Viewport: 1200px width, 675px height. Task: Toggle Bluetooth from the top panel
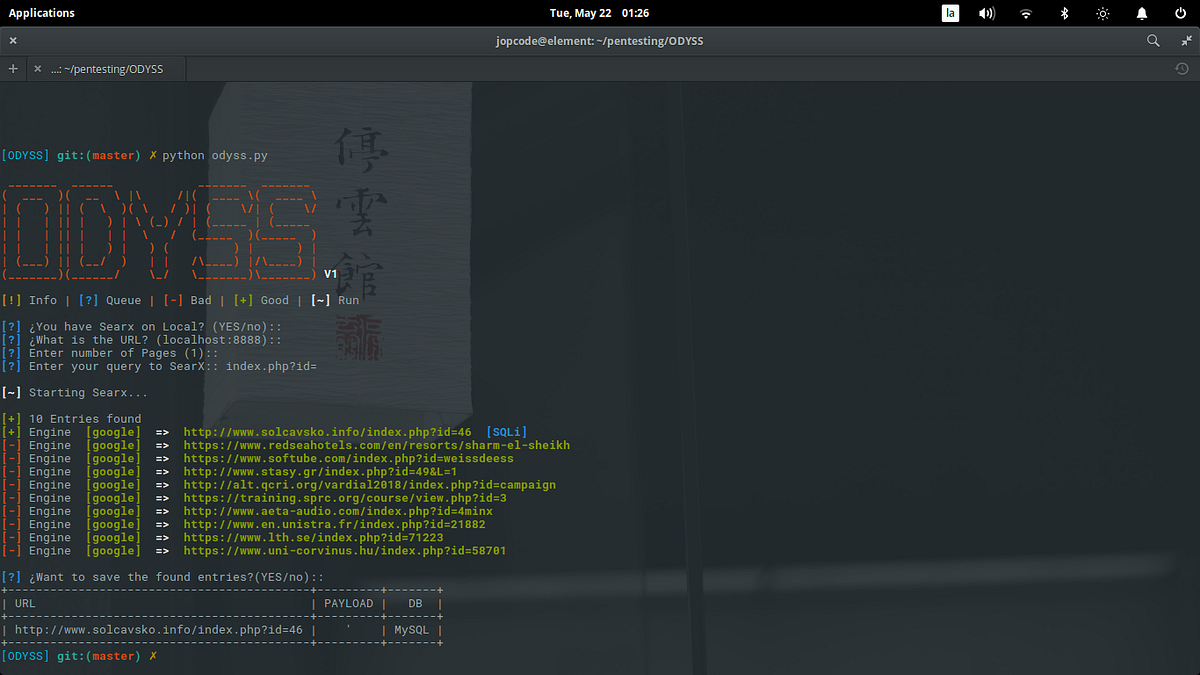(1063, 13)
